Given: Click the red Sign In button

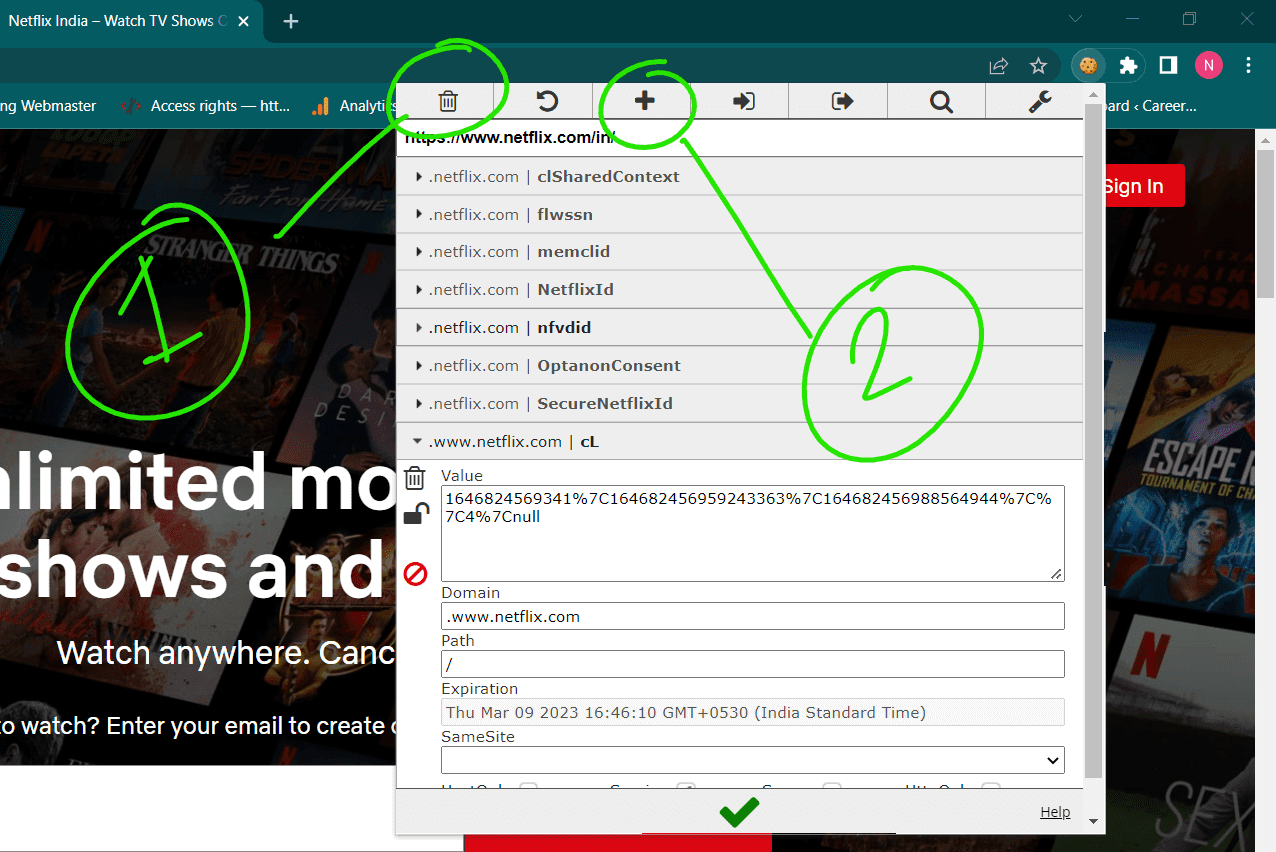Looking at the screenshot, I should (1143, 186).
